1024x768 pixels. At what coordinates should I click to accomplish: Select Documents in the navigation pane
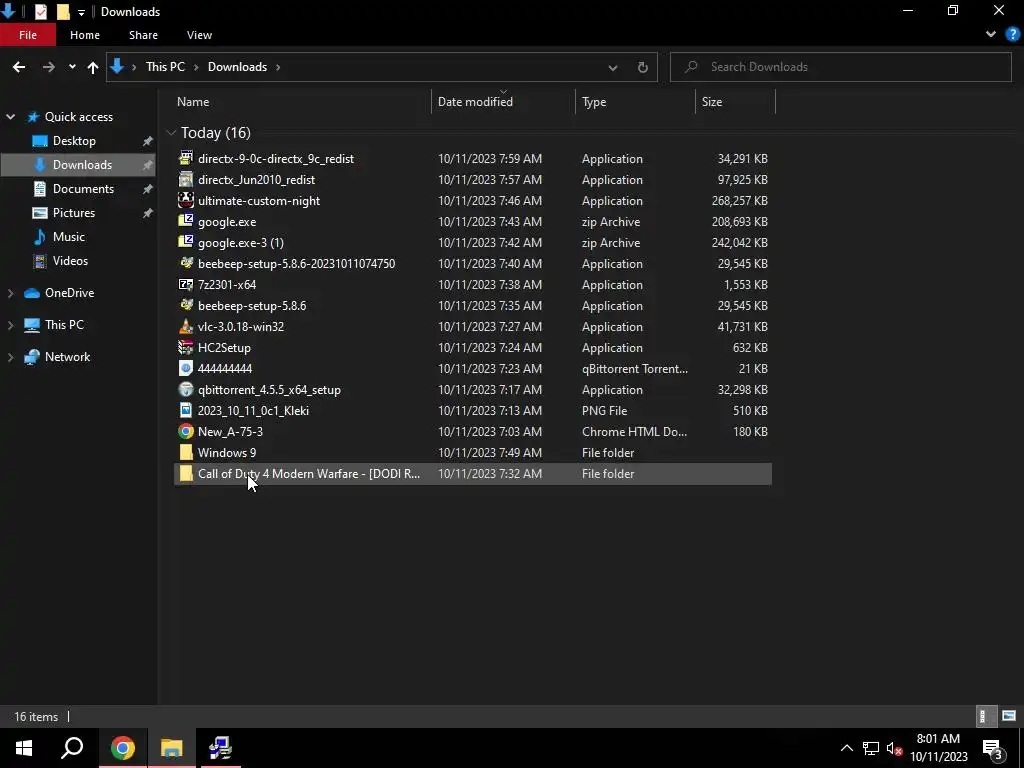(x=83, y=189)
